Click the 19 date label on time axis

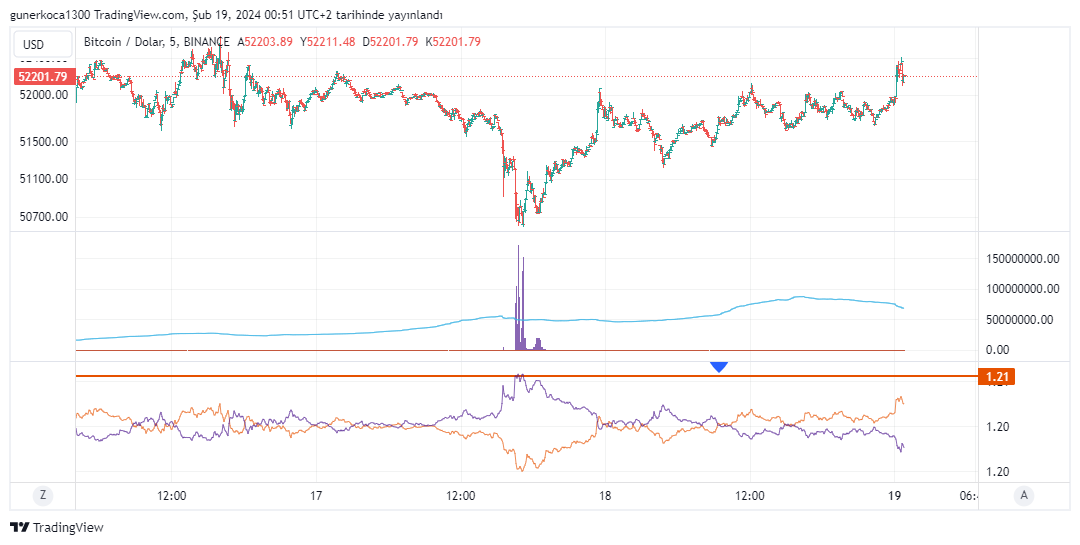[x=894, y=495]
